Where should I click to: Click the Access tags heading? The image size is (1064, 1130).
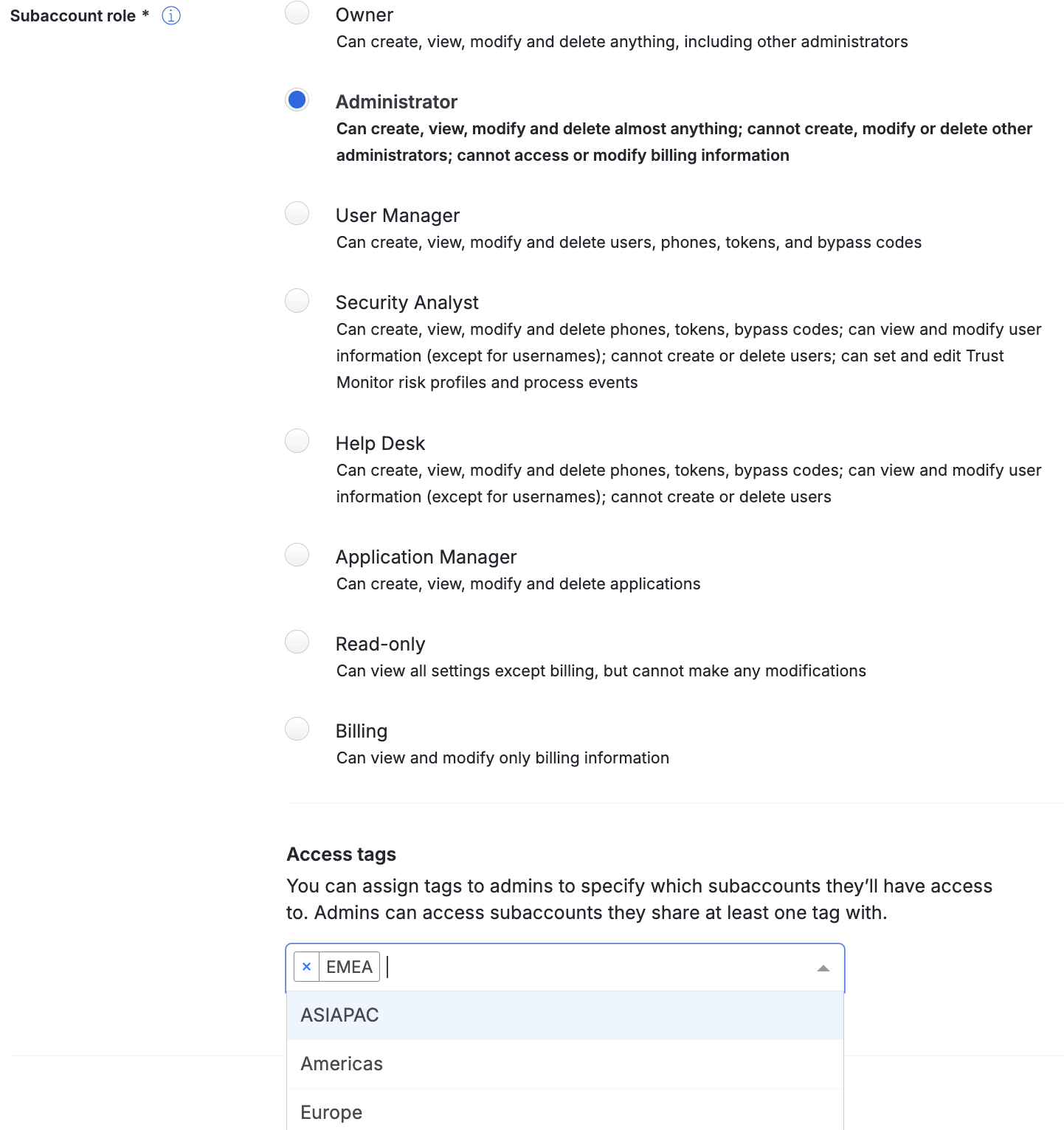(341, 854)
